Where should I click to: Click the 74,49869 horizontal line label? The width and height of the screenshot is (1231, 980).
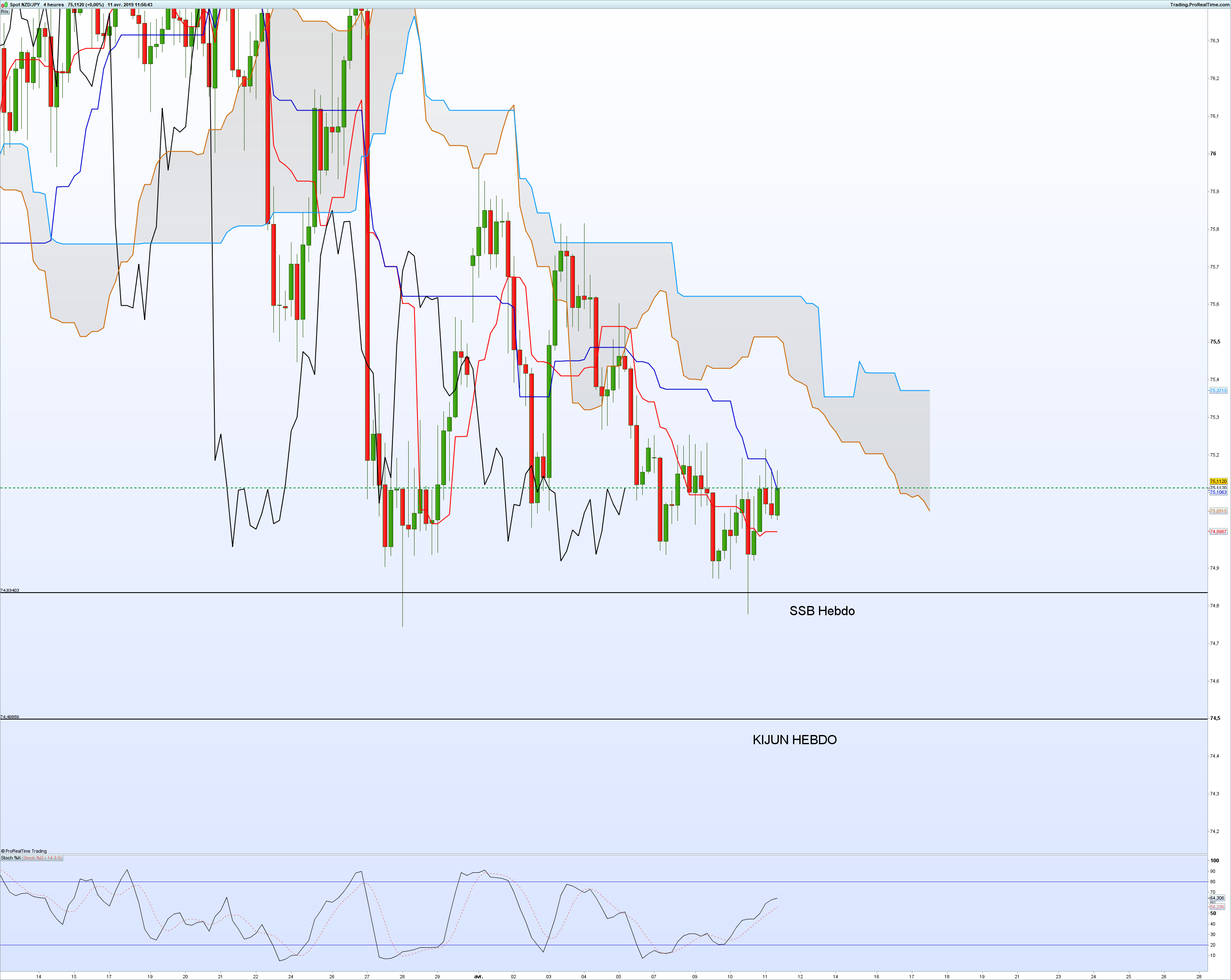pos(10,717)
